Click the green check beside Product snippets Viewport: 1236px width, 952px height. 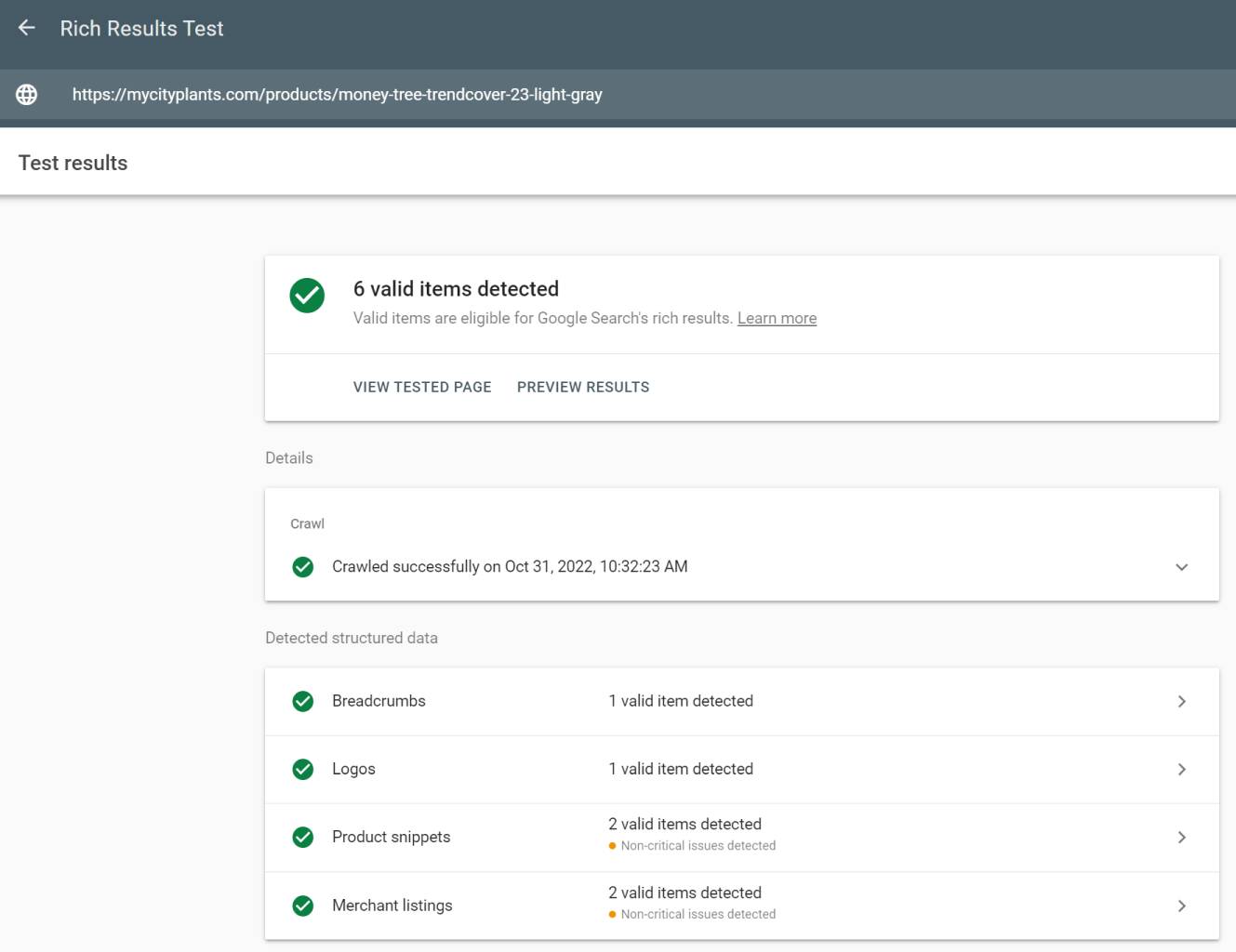click(303, 838)
